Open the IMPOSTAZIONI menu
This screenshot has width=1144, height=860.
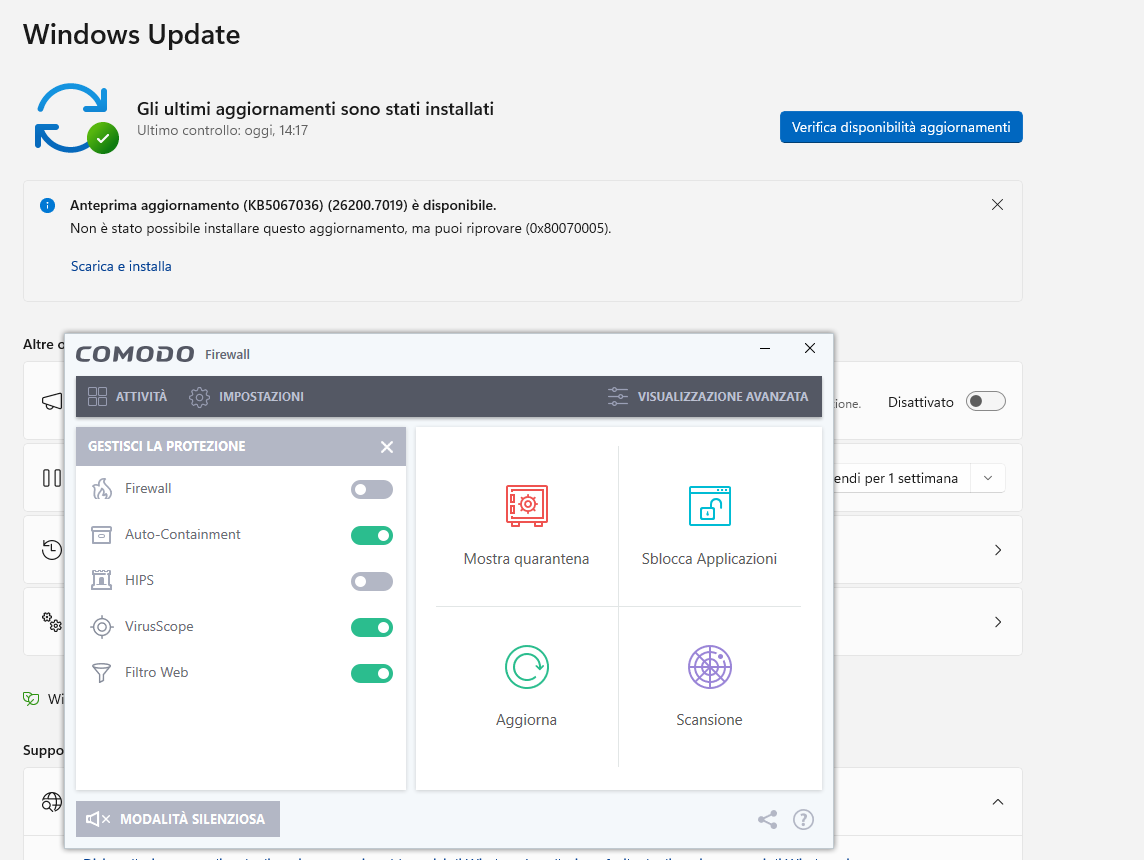[247, 397]
